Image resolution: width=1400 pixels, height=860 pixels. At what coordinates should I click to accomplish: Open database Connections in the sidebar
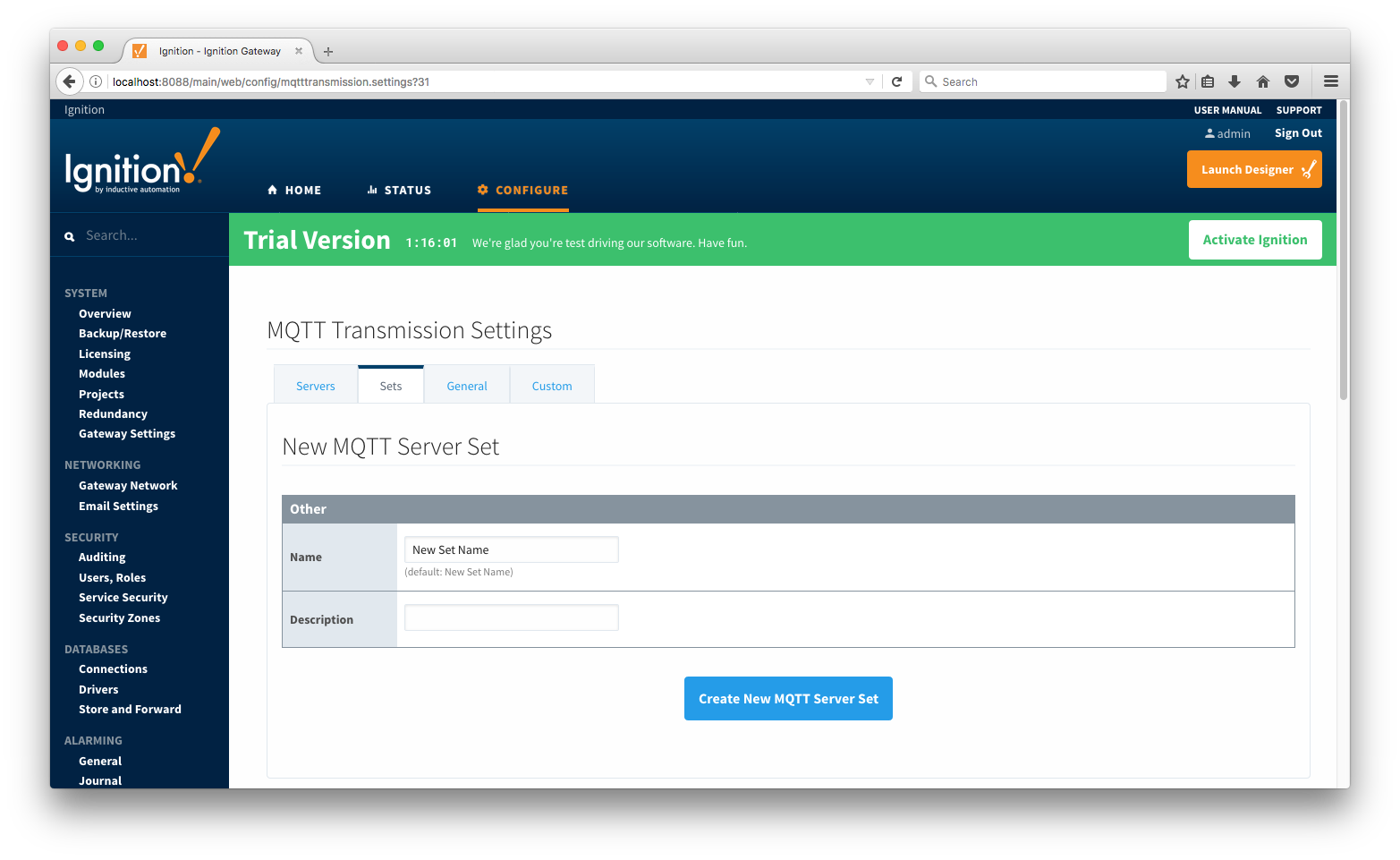click(x=113, y=668)
